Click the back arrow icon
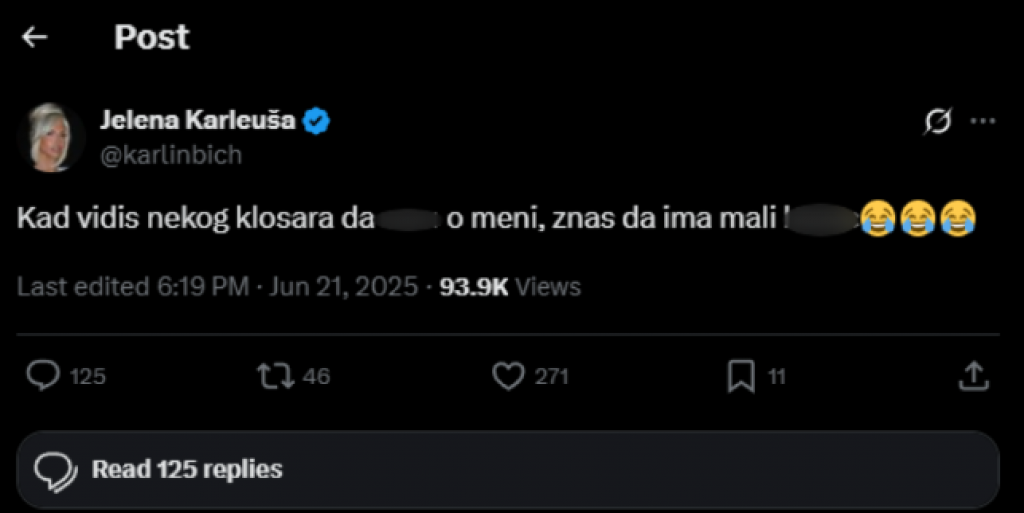 (x=35, y=38)
